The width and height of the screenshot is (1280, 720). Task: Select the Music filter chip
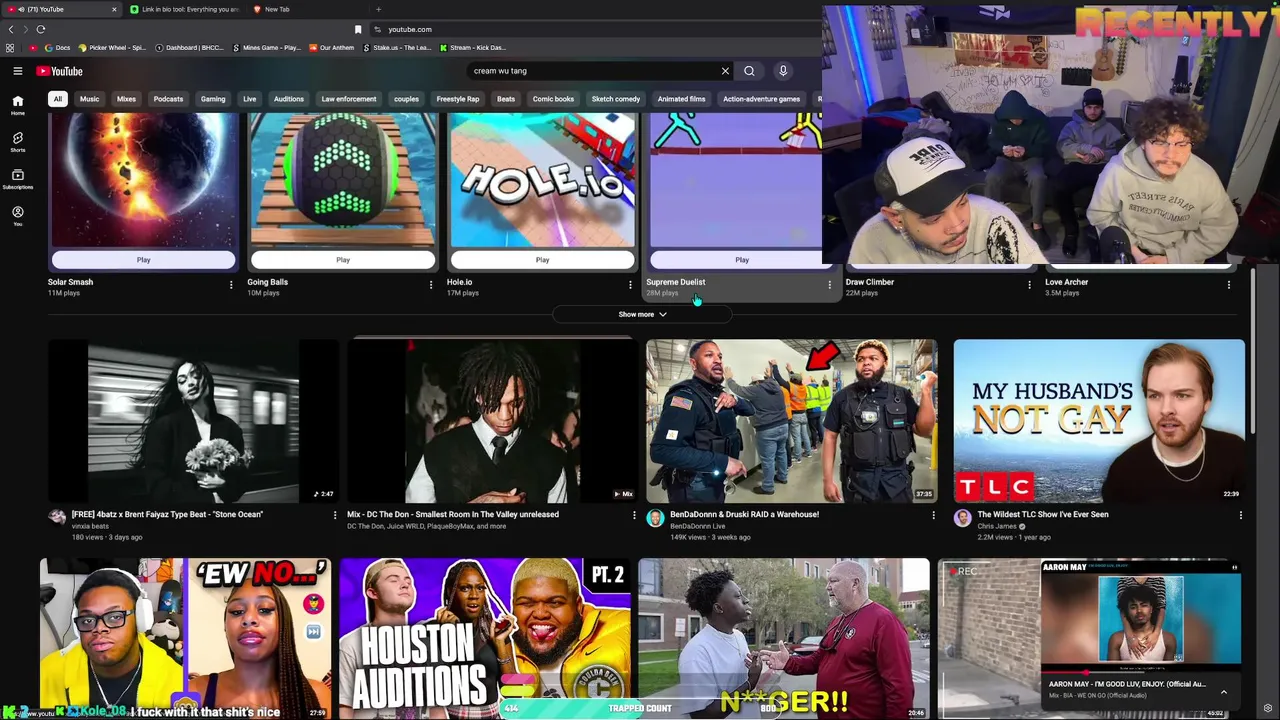(x=89, y=99)
